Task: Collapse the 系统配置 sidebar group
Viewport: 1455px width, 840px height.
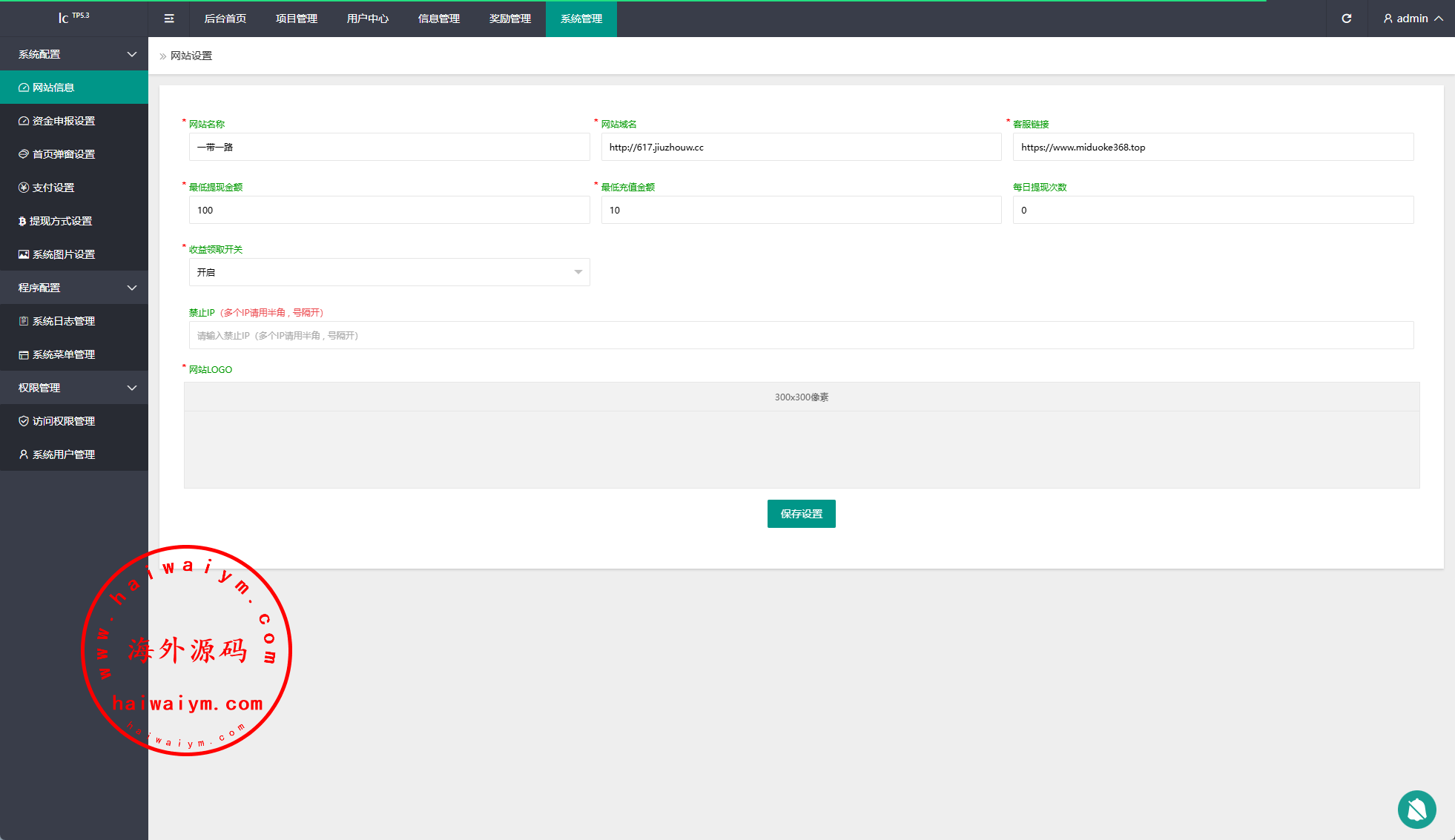Action: 74,54
